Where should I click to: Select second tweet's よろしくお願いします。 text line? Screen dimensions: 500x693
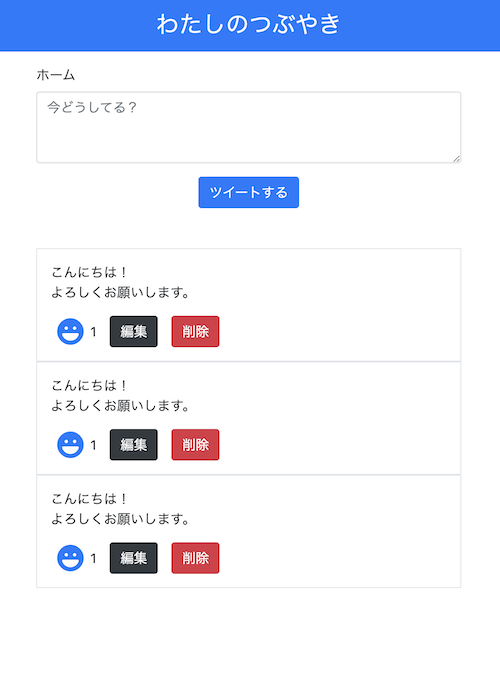[121, 405]
